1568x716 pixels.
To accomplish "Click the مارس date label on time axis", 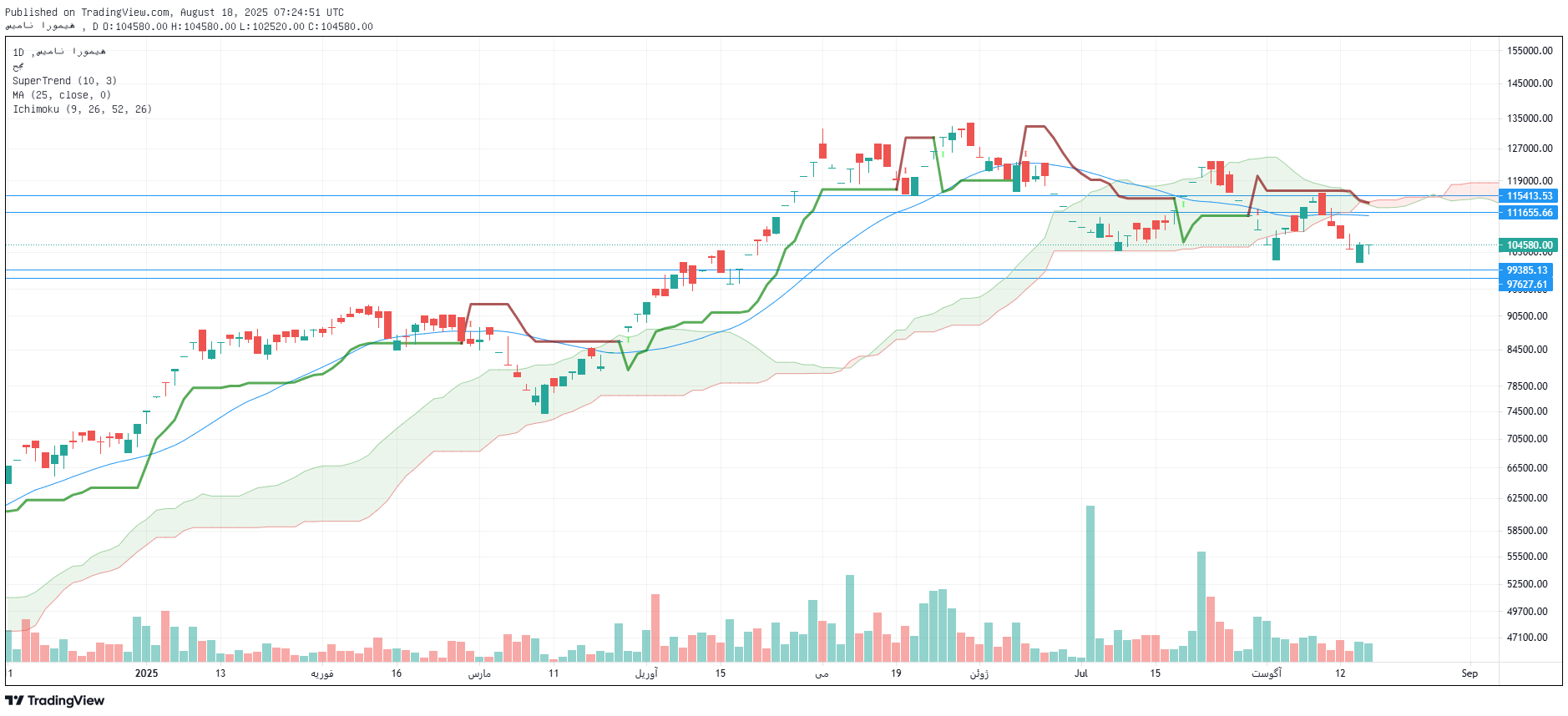I will (479, 673).
